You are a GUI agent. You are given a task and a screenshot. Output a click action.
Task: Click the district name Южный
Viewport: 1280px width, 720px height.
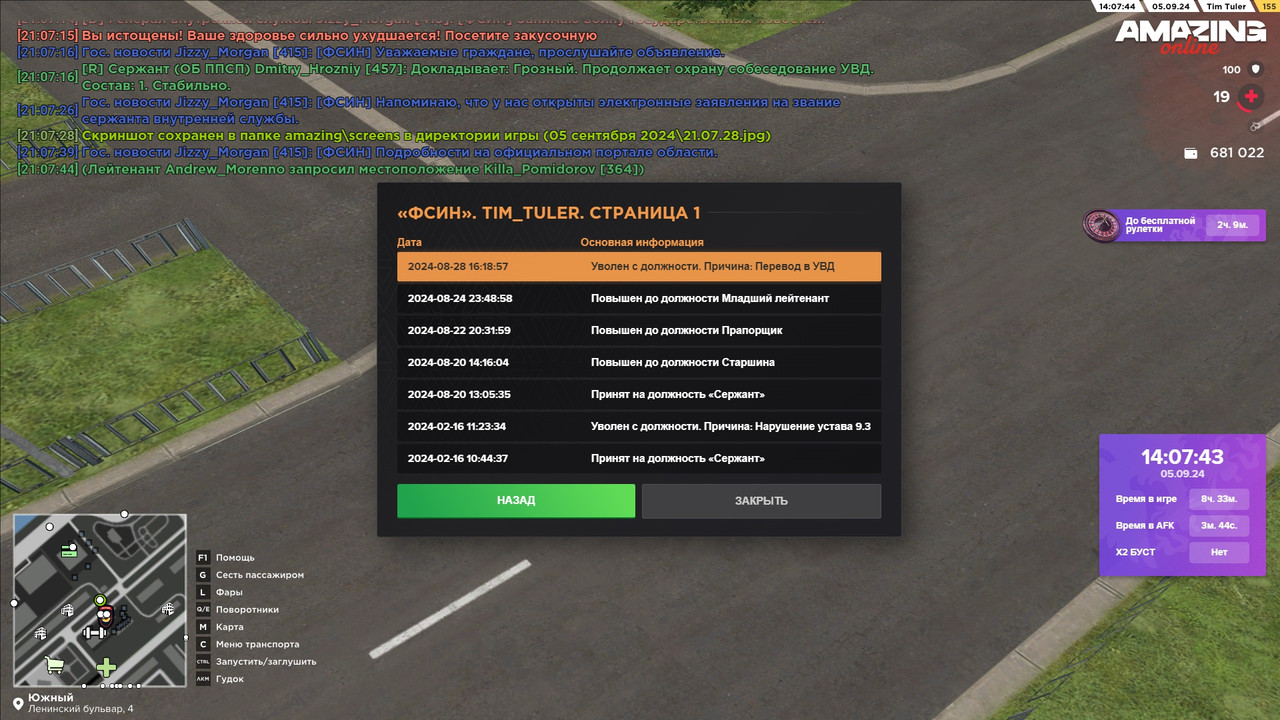[x=50, y=697]
